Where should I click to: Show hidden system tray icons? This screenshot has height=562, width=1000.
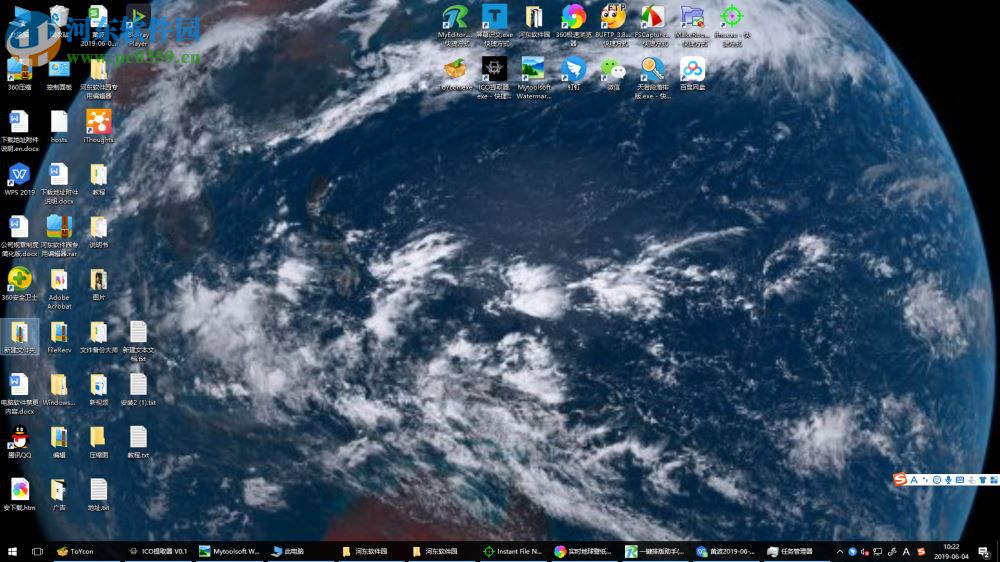[x=839, y=552]
